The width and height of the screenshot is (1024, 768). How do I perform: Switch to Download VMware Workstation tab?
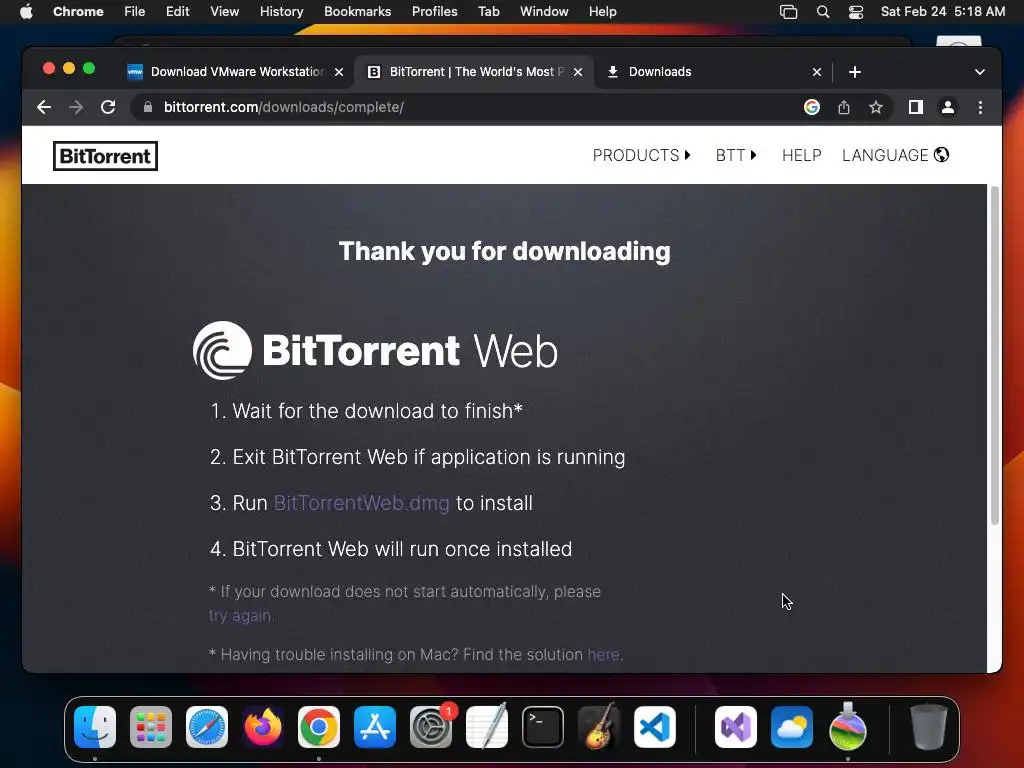pyautogui.click(x=236, y=72)
